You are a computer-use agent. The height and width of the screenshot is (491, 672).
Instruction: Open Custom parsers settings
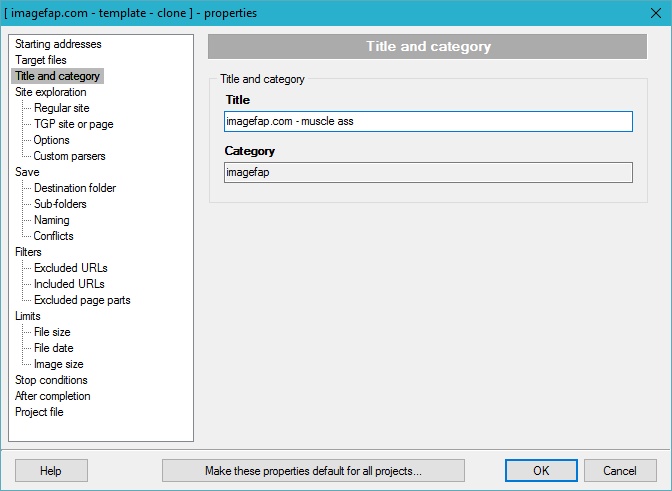(x=69, y=156)
